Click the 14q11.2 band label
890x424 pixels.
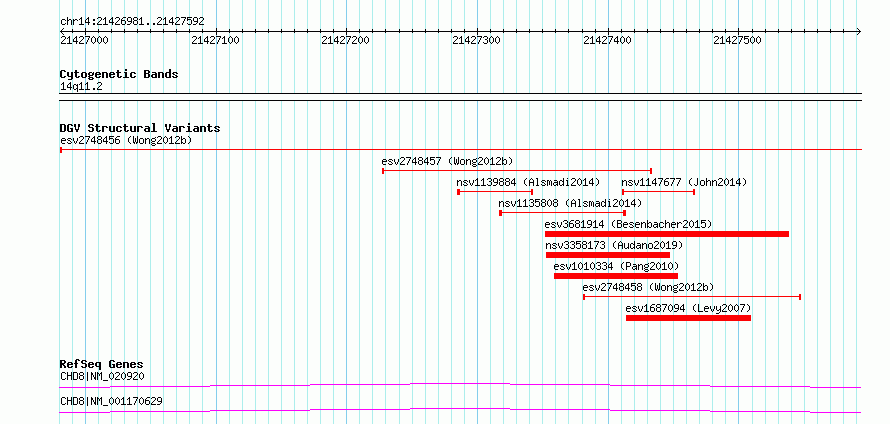[x=81, y=87]
